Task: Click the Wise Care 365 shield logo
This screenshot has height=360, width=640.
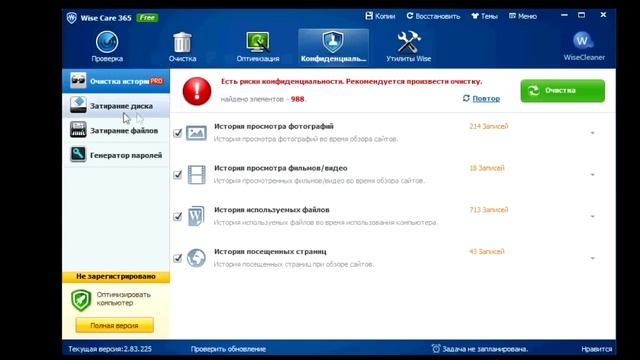Action: (71, 18)
